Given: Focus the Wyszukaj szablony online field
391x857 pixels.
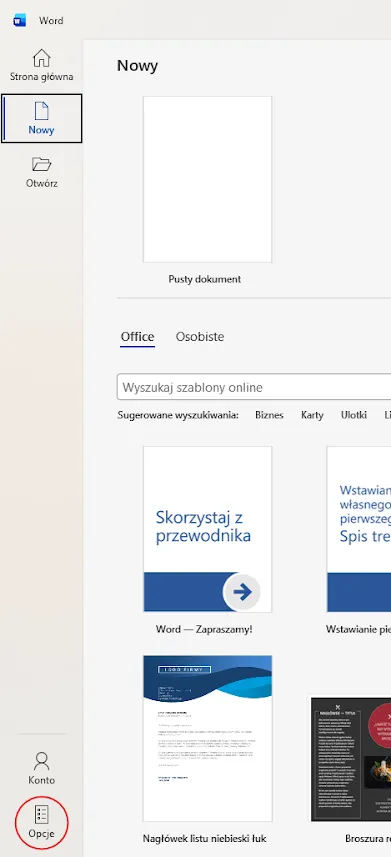Looking at the screenshot, I should (x=254, y=388).
